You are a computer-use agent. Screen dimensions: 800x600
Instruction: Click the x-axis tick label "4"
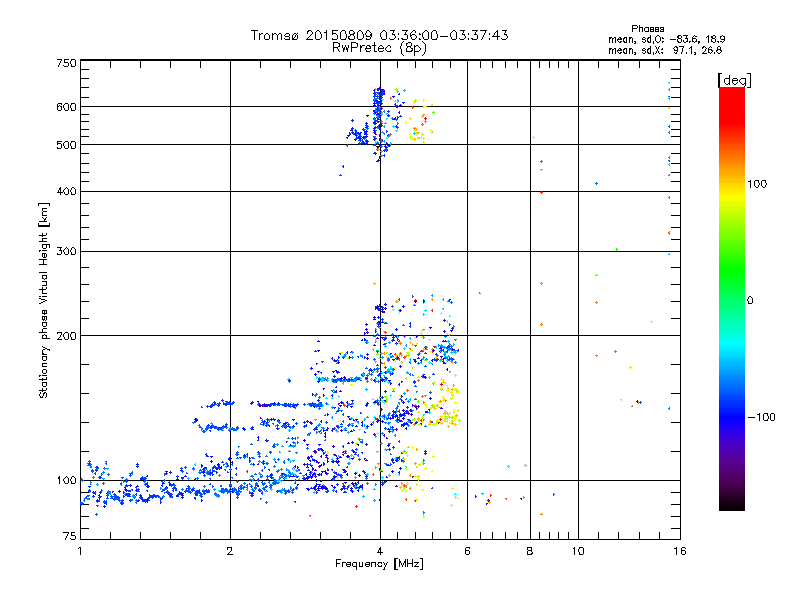click(x=380, y=551)
